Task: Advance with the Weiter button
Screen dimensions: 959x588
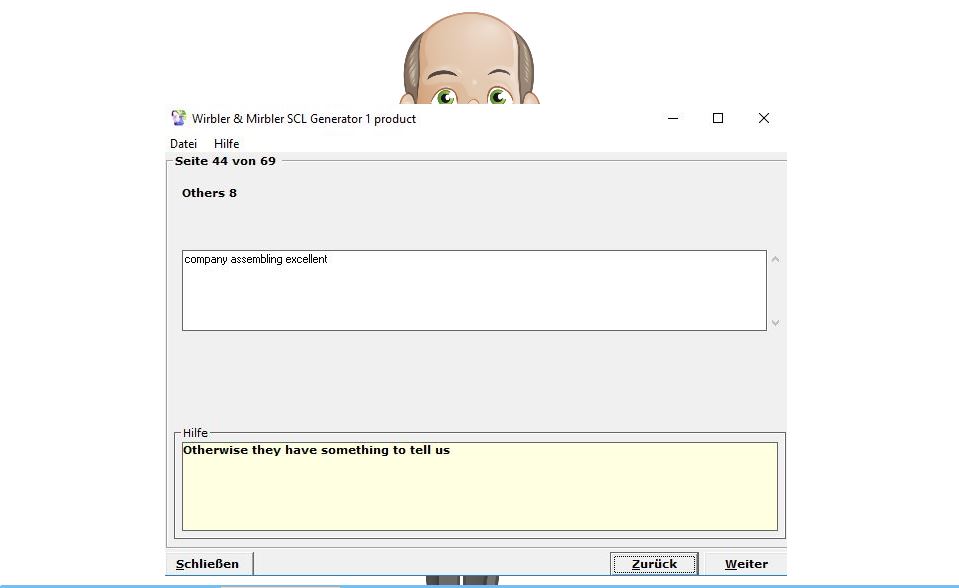Action: pyautogui.click(x=746, y=563)
